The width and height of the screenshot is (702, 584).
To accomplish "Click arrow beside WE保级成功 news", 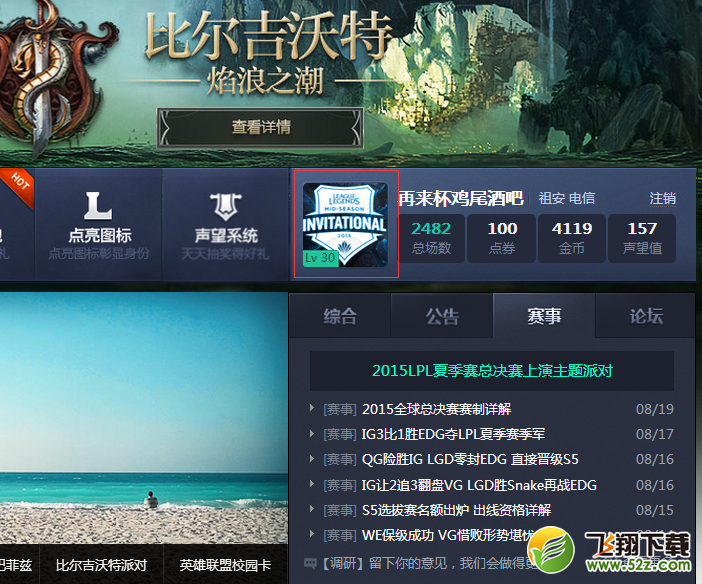I will [312, 533].
